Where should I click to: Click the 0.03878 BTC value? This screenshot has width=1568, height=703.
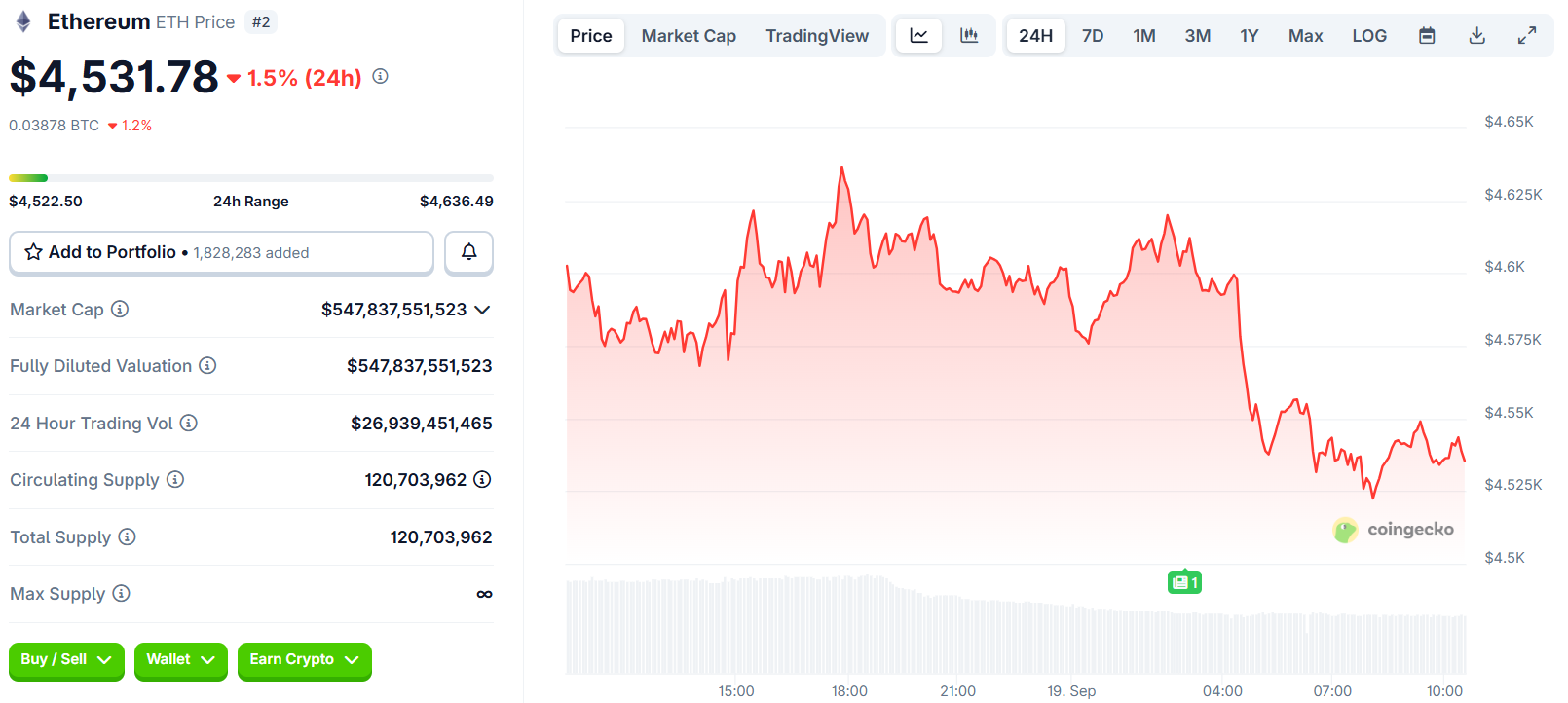tap(54, 126)
